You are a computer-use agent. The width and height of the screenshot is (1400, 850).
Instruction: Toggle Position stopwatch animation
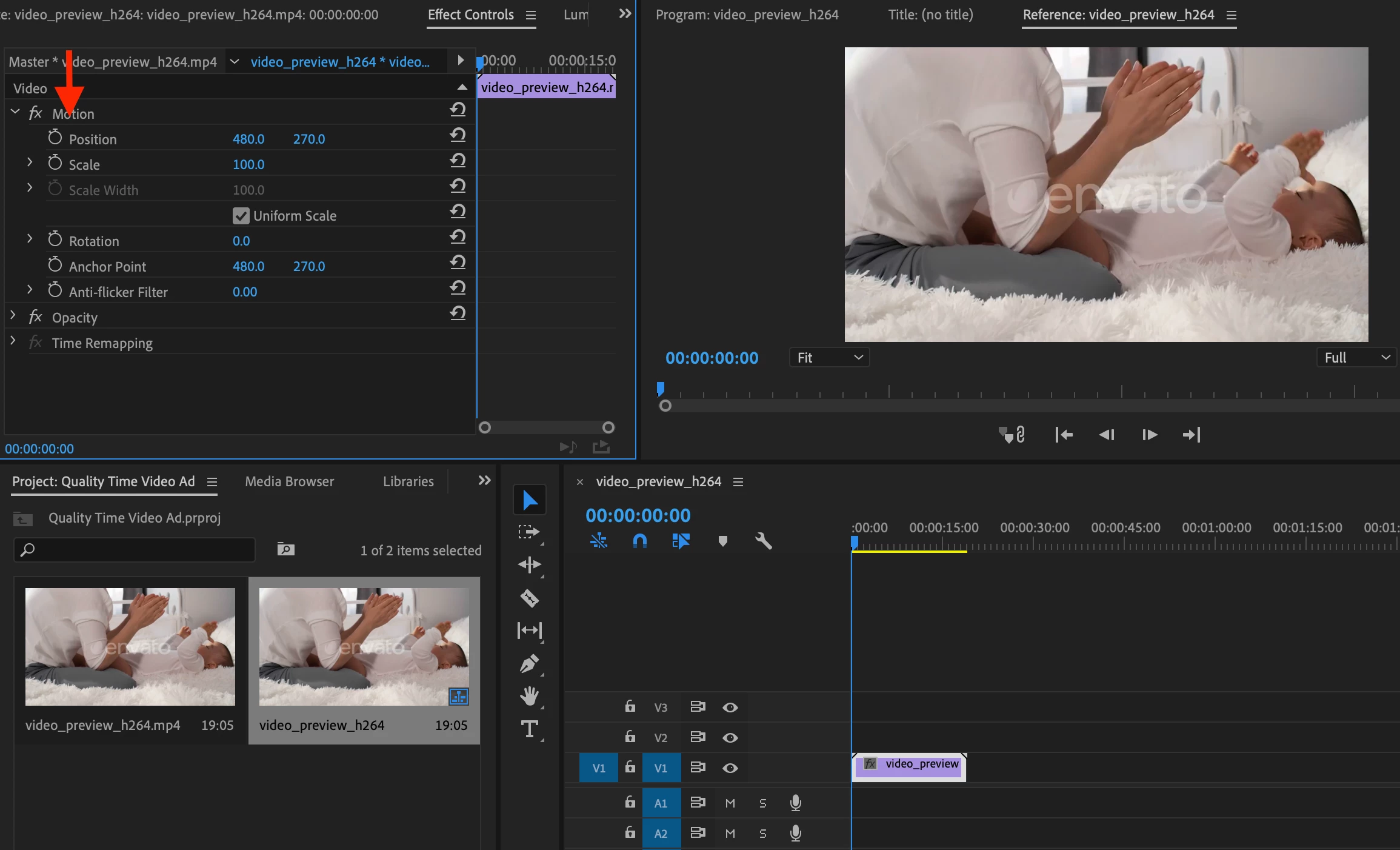55,138
